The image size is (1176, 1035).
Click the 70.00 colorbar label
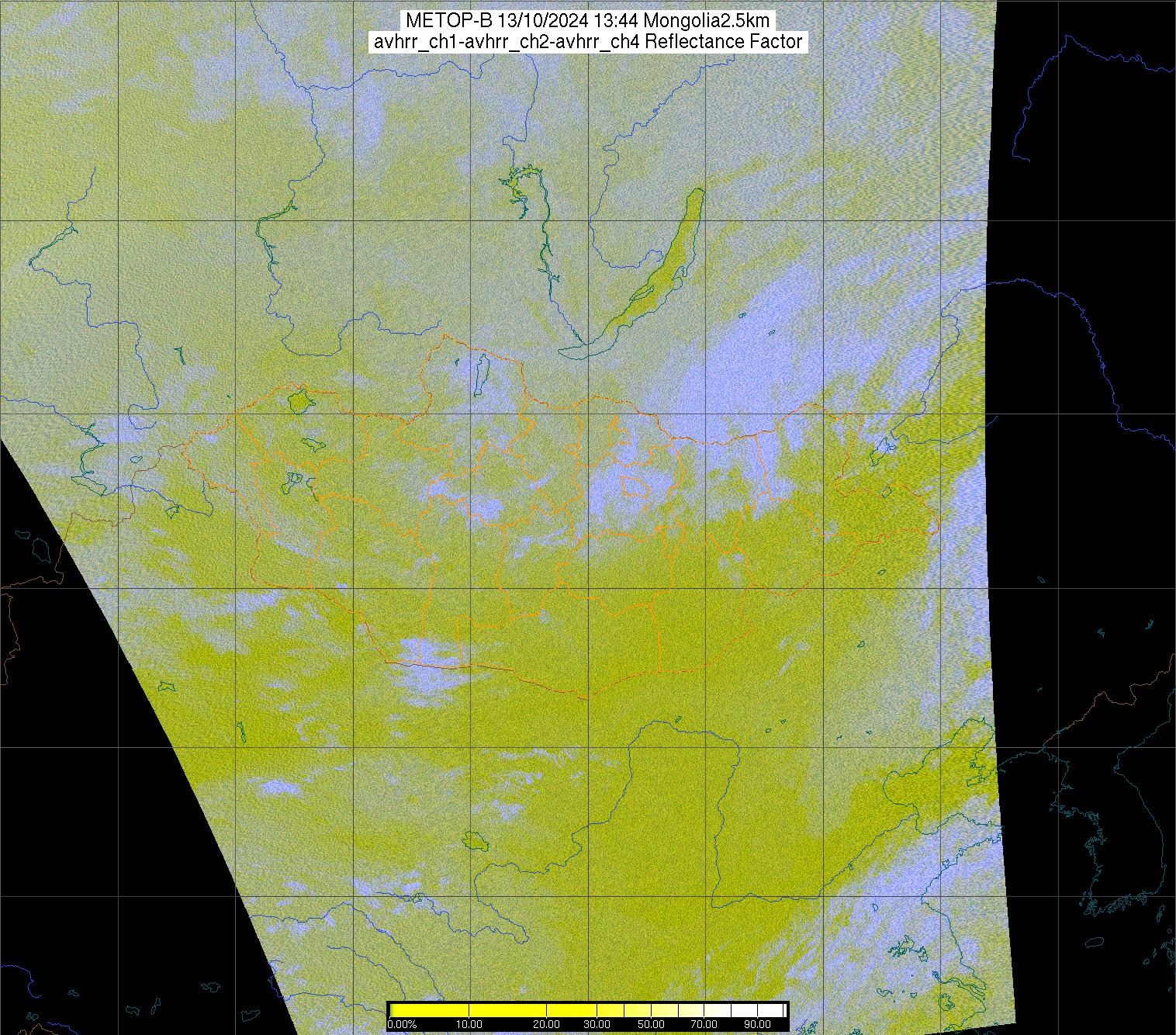[704, 1025]
